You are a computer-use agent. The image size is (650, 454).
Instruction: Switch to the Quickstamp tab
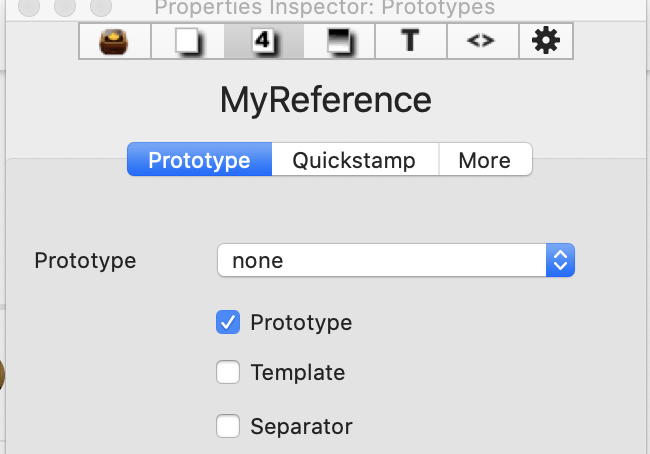[x=355, y=160]
